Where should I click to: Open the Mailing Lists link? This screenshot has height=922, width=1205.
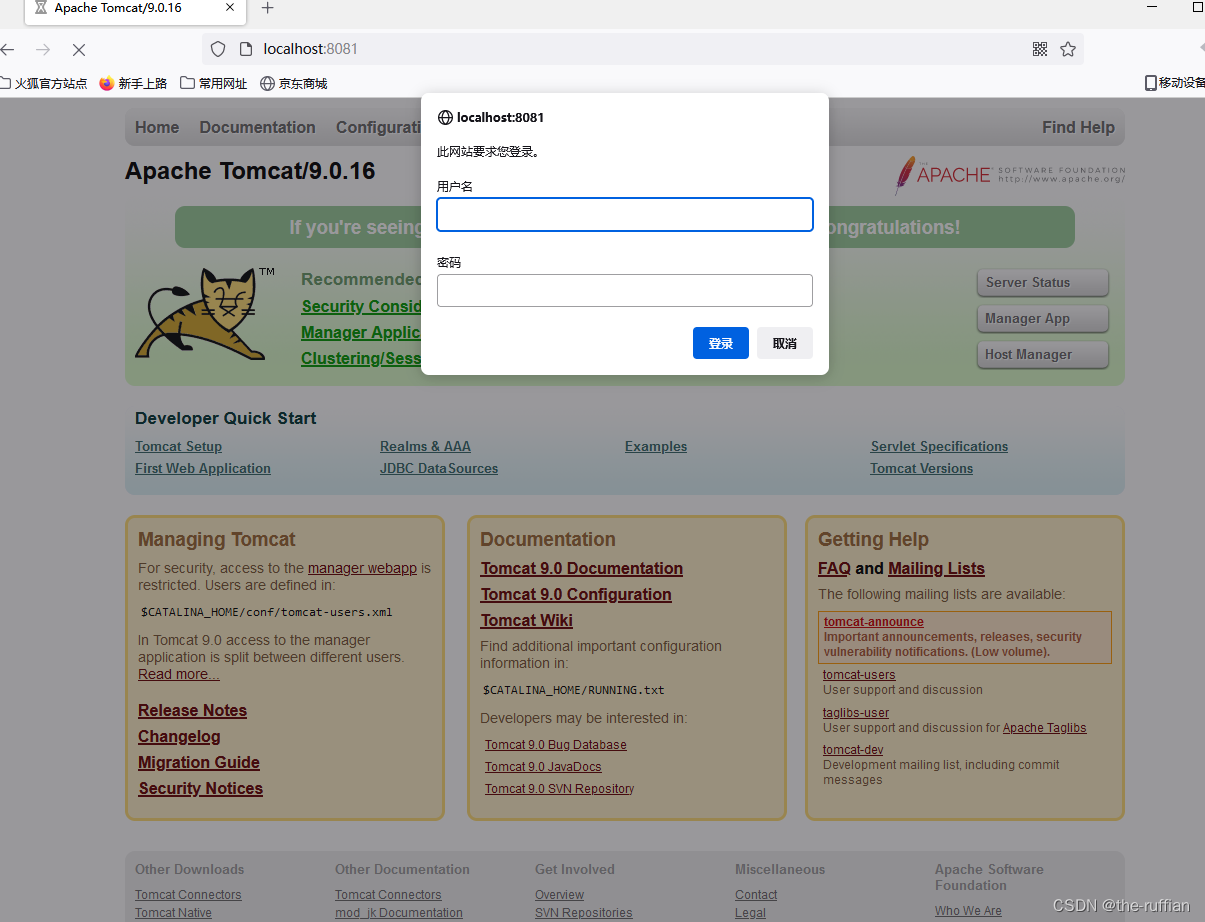click(937, 568)
